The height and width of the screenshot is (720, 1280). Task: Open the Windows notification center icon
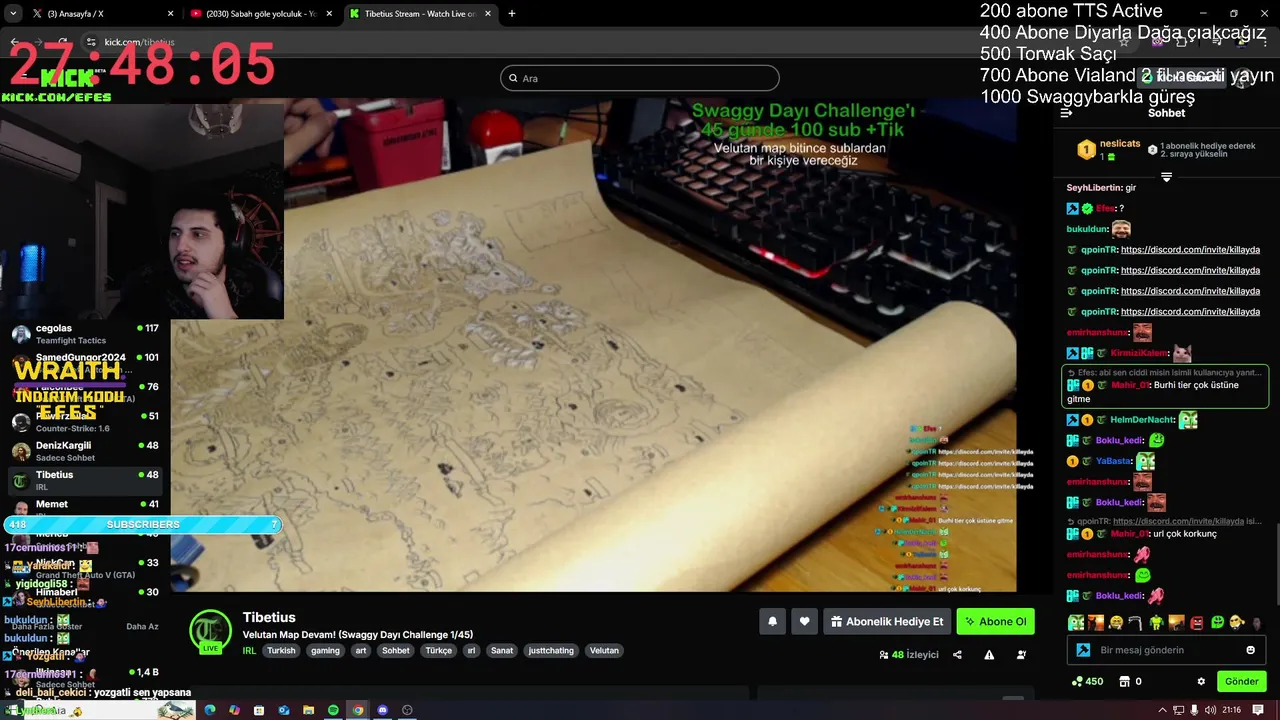[x=1258, y=710]
